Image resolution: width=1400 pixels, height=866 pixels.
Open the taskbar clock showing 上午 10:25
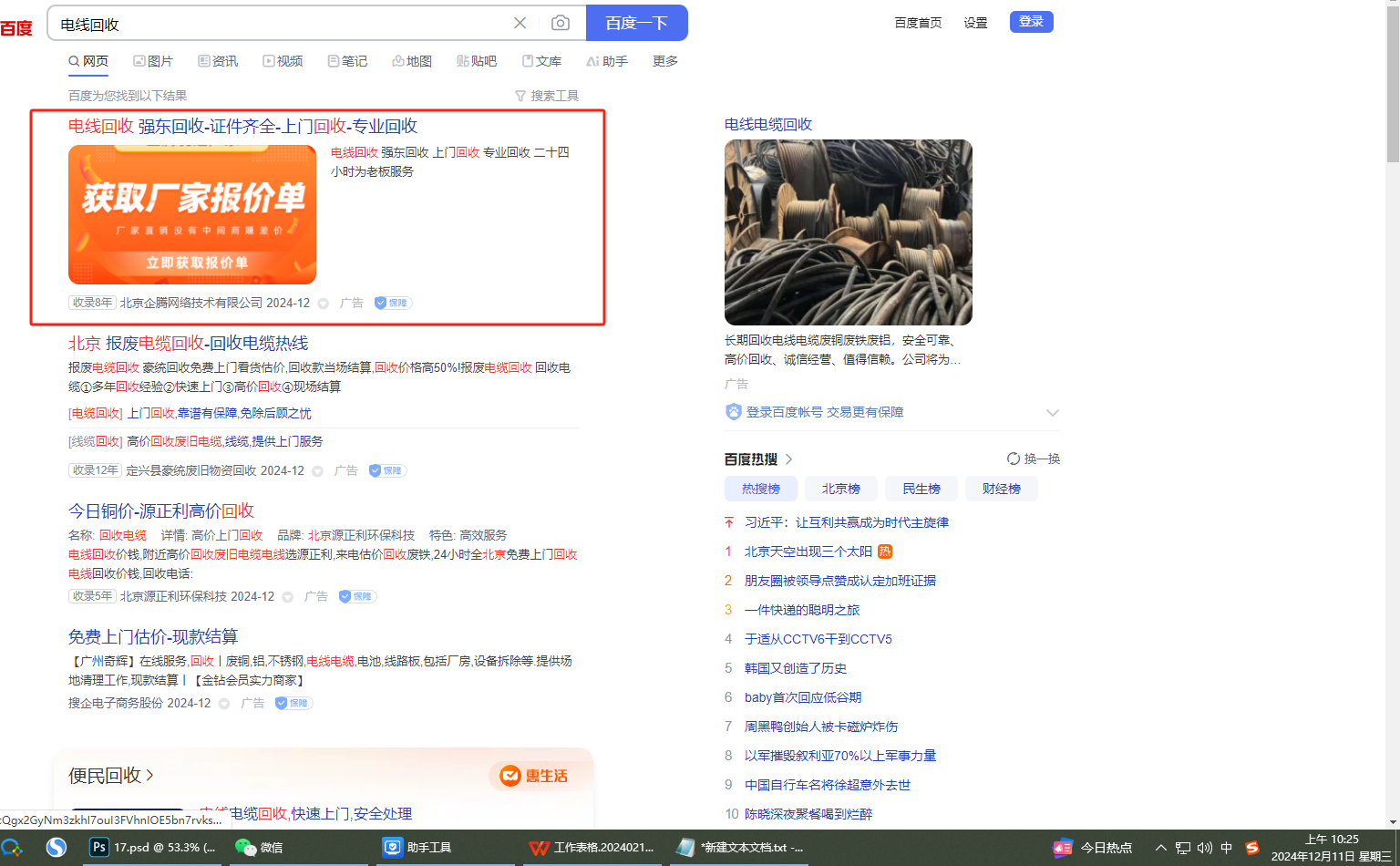(1332, 848)
